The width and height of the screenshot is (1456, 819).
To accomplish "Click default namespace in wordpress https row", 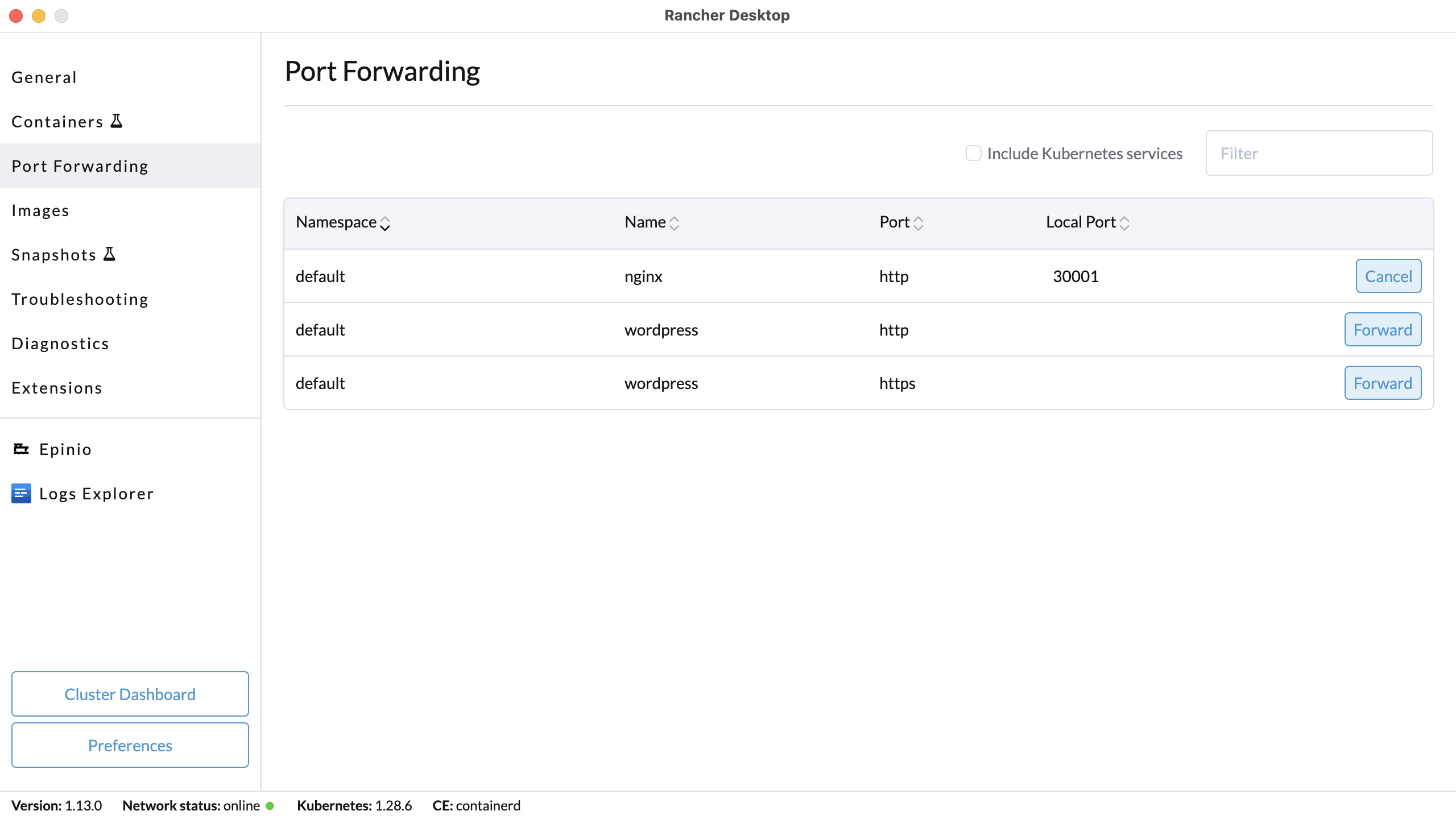I will 320,383.
